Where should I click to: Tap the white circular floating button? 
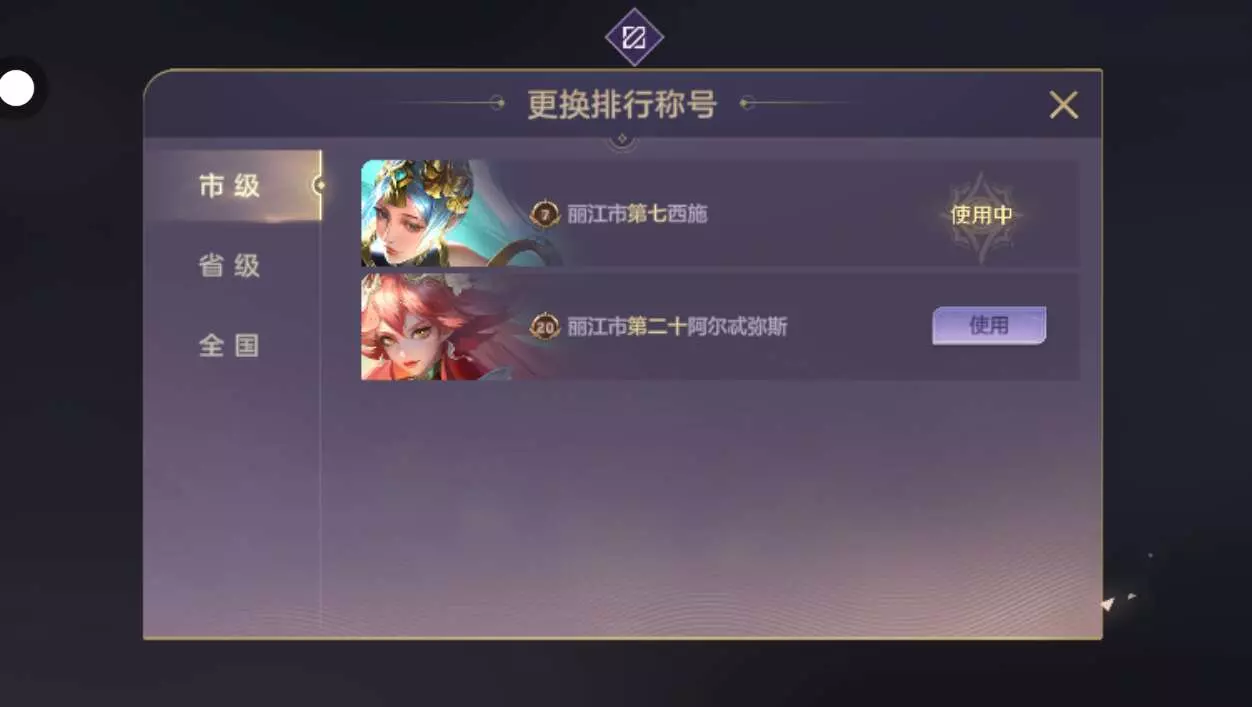[x=17, y=88]
